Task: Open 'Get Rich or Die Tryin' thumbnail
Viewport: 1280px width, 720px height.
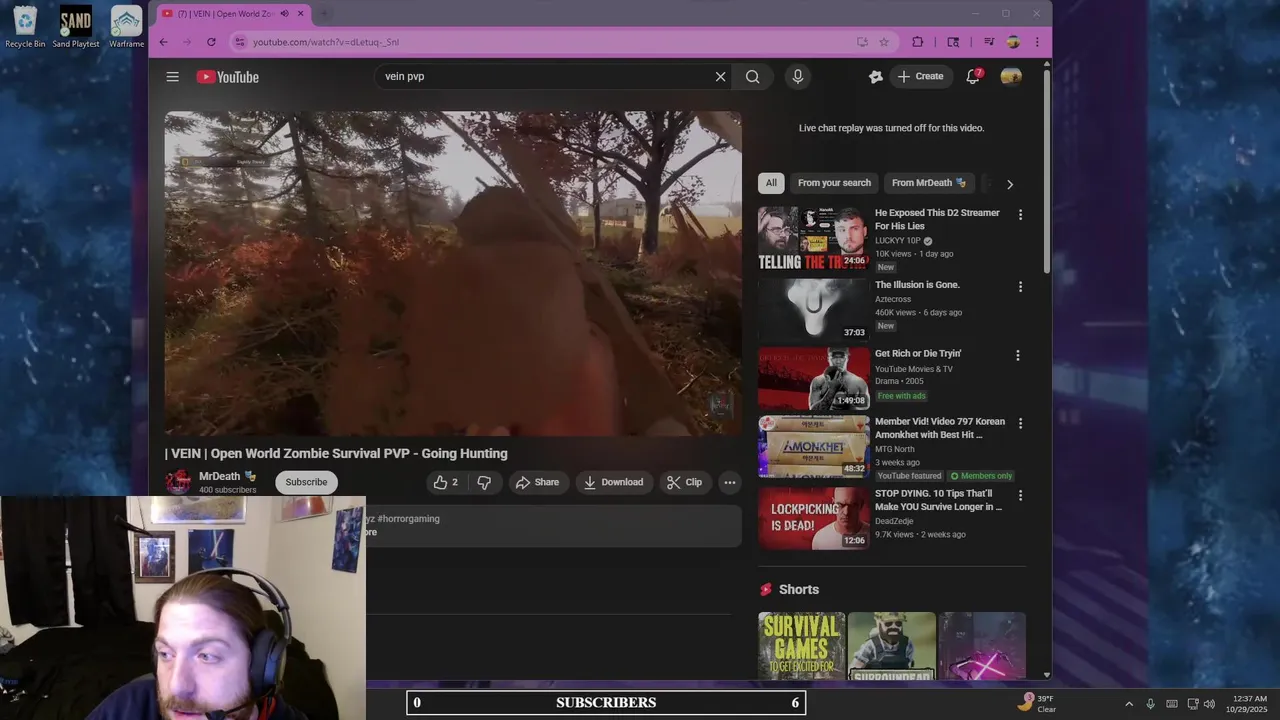Action: (813, 378)
